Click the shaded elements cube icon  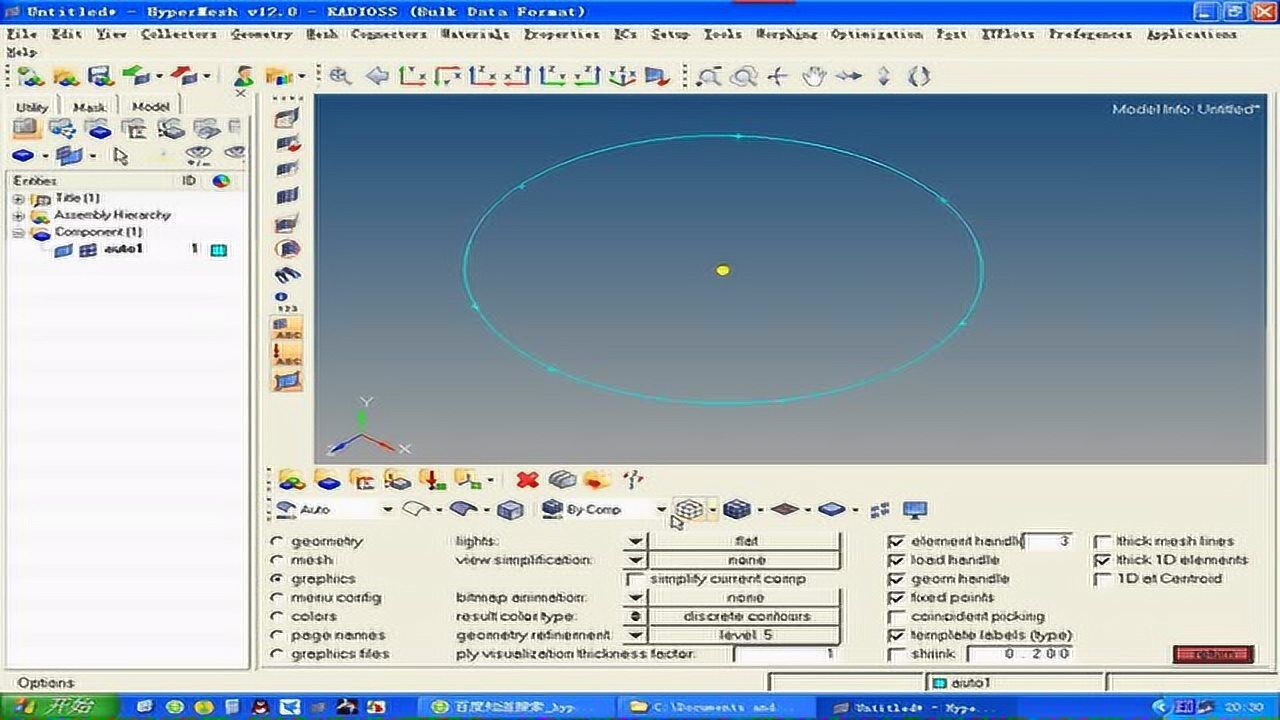tap(736, 510)
